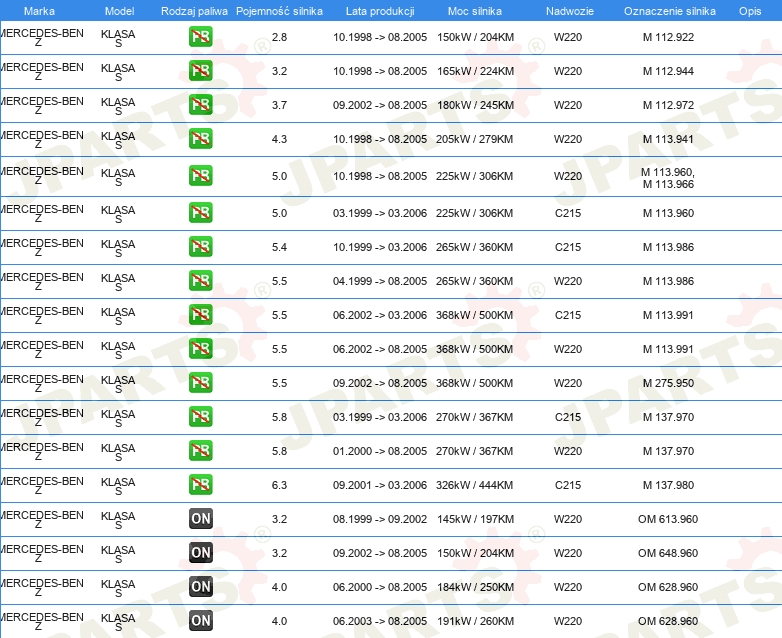The width and height of the screenshot is (782, 638).
Task: Click the power value 145kW / 197KM
Action: [x=475, y=519]
